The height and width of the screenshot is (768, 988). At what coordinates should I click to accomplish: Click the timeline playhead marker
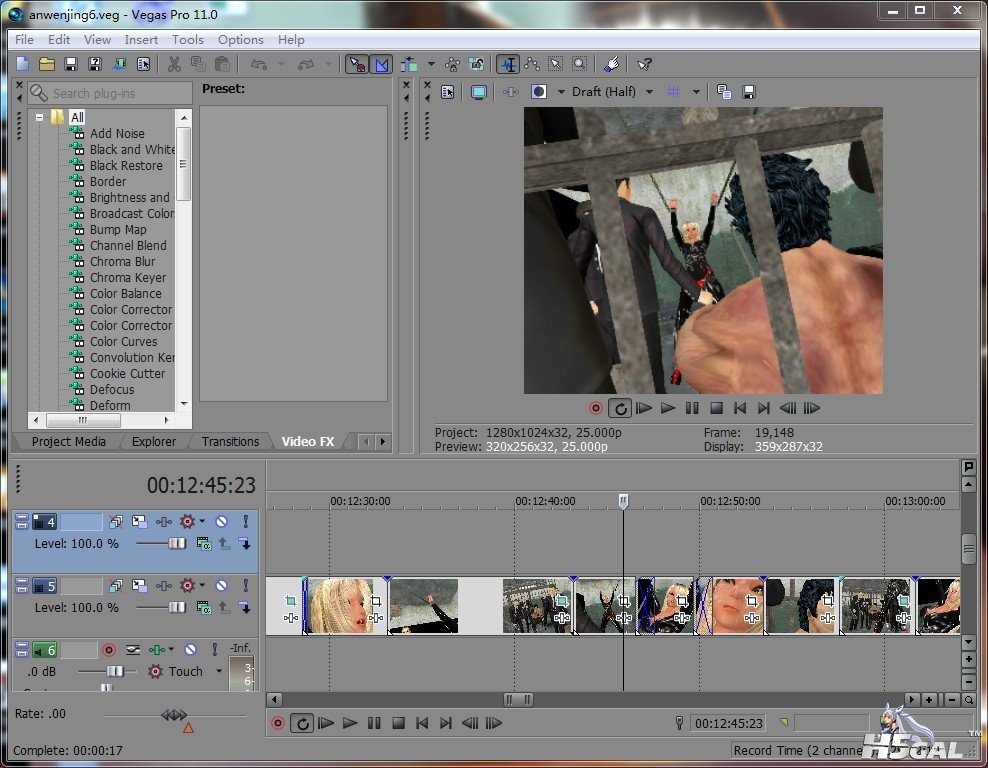623,501
